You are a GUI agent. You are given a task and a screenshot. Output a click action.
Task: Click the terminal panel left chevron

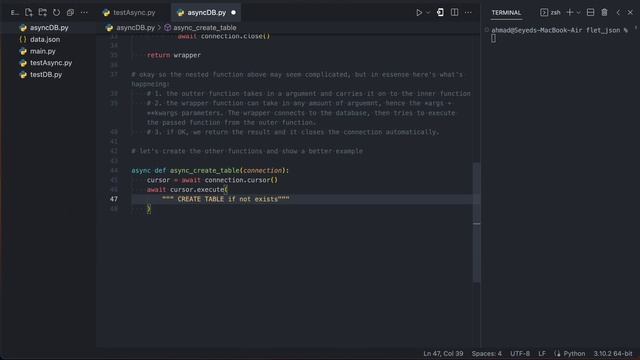618,13
